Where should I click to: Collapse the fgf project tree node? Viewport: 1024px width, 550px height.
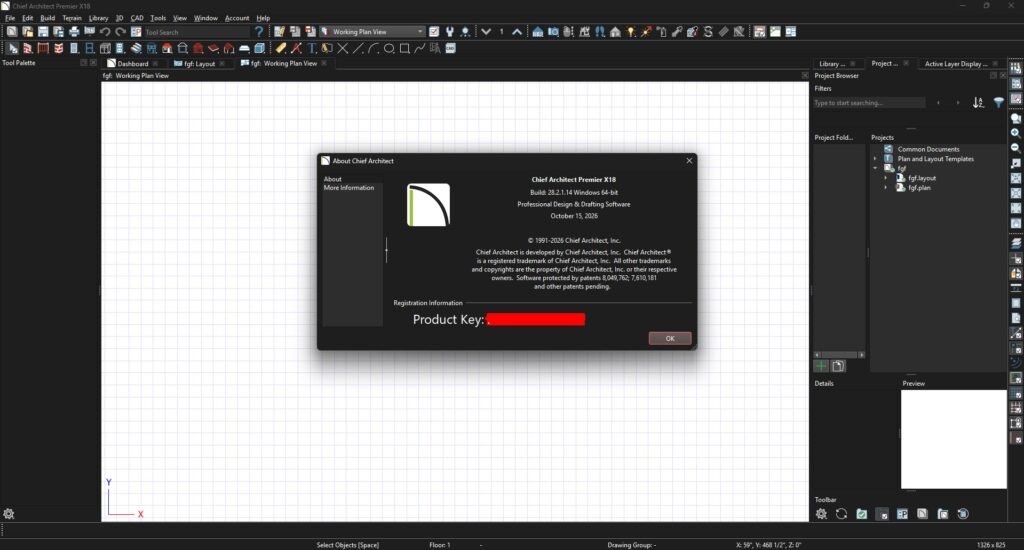(875, 169)
